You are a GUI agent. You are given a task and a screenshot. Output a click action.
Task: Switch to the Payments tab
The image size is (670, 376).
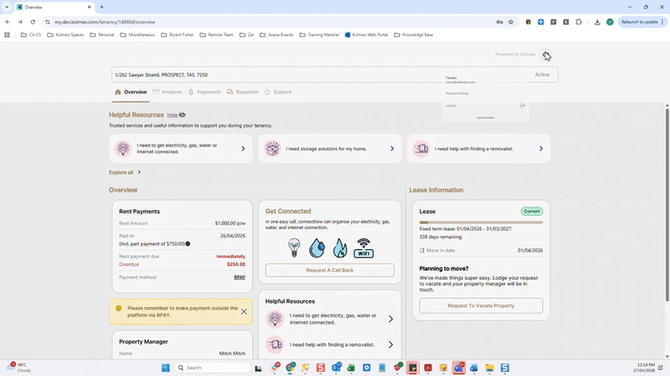pyautogui.click(x=204, y=92)
